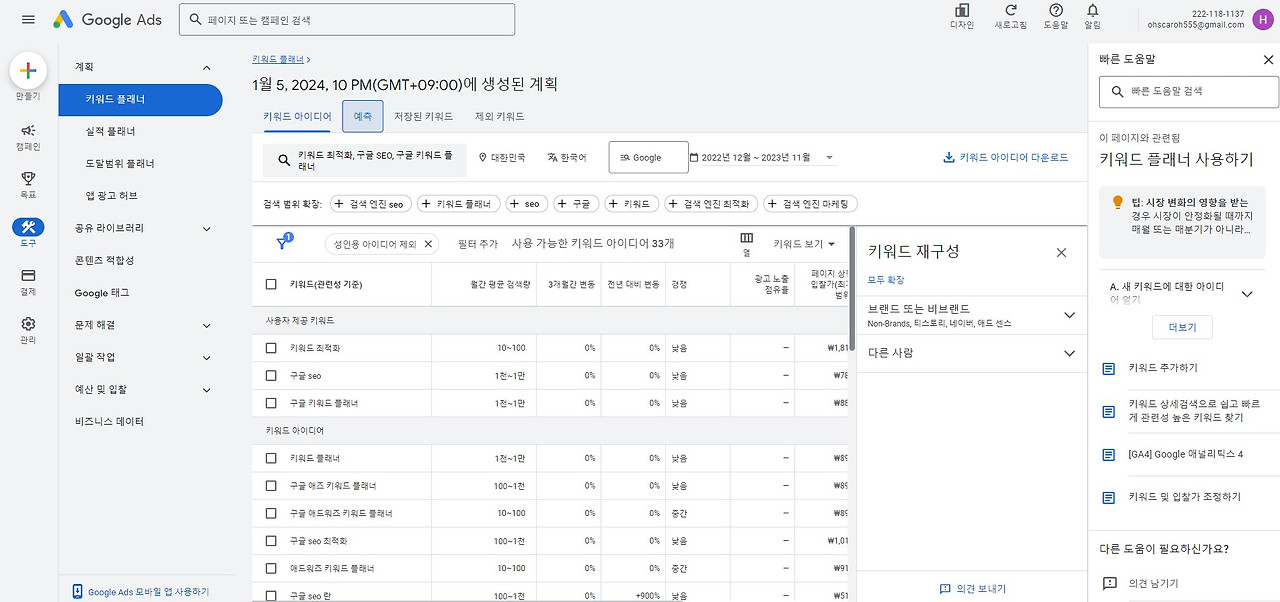Image resolution: width=1280 pixels, height=602 pixels.
Task: Add the 검색 엔진 마케팅 suggestion chip
Action: click(811, 204)
